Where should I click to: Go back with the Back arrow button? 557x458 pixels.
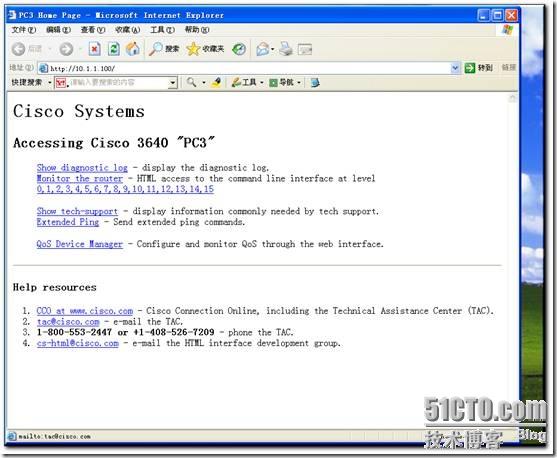(x=18, y=49)
